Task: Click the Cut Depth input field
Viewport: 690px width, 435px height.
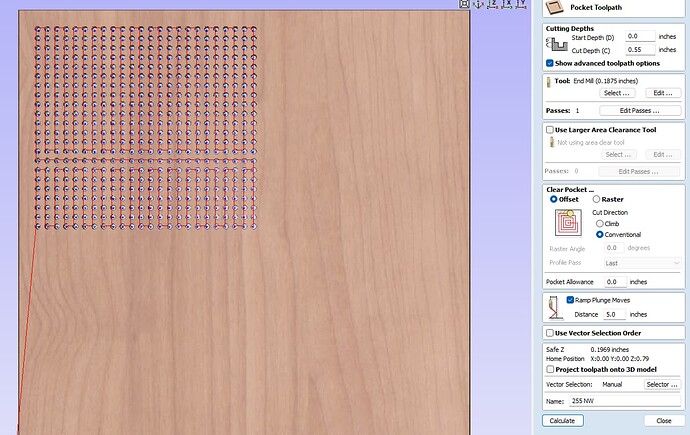Action: tap(640, 50)
